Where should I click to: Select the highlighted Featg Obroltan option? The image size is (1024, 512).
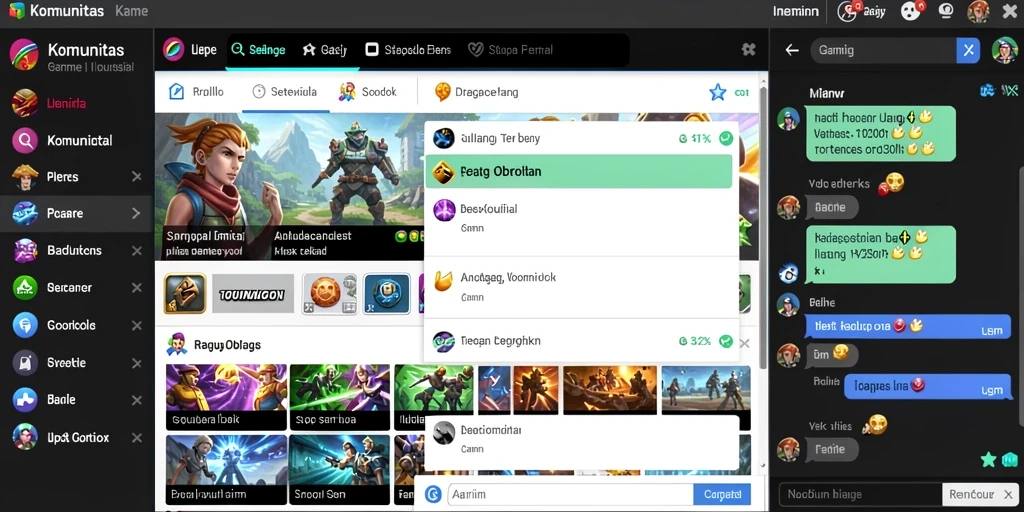tap(579, 172)
